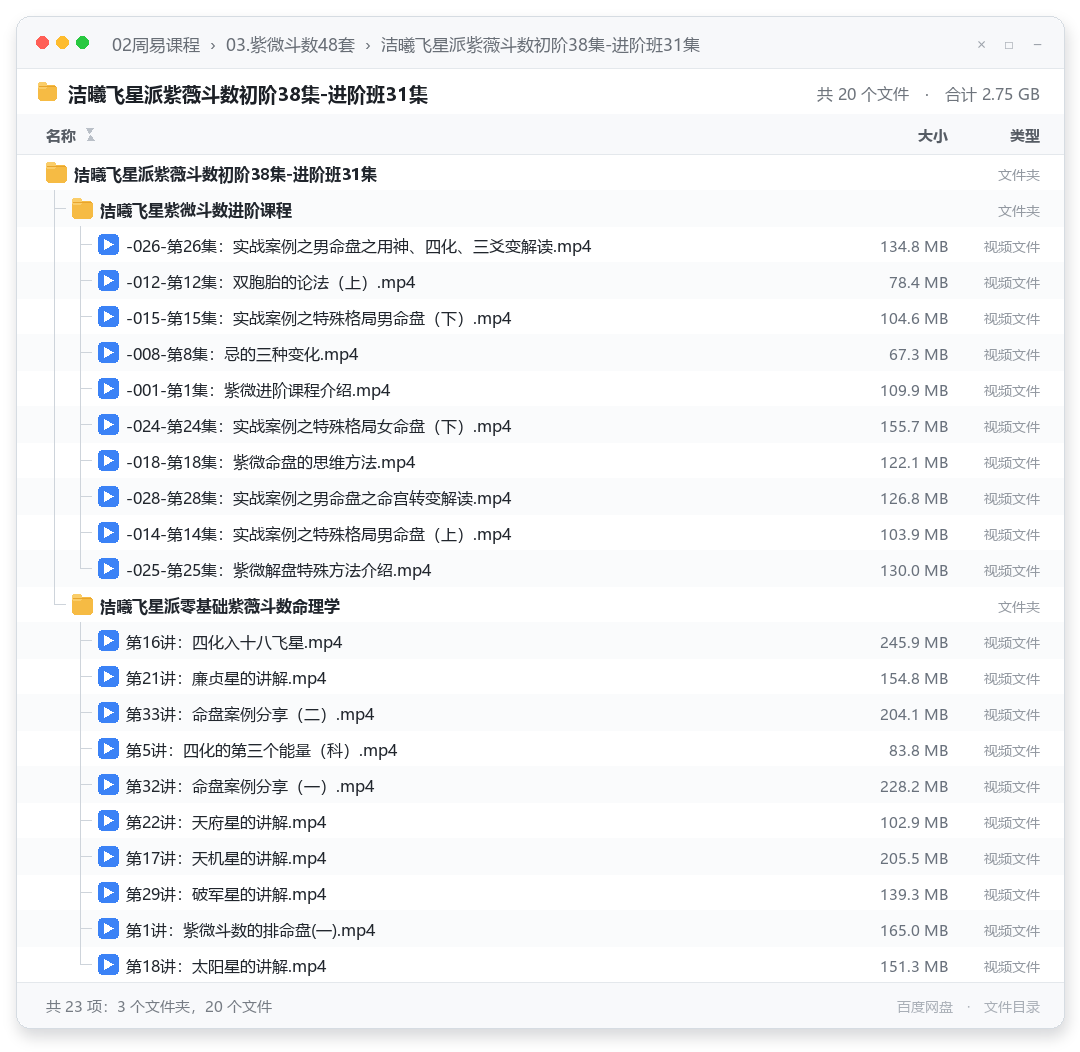
Task: Click folder icon of 洁曦飞星派零基础紫薇斗数命理学
Action: click(x=82, y=606)
